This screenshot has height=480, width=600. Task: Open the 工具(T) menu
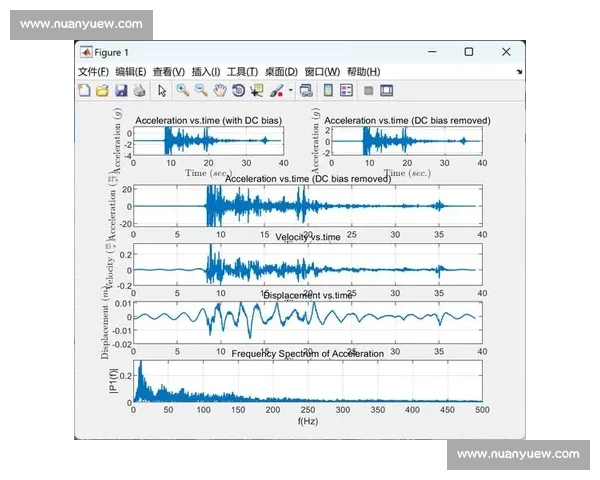coord(242,72)
